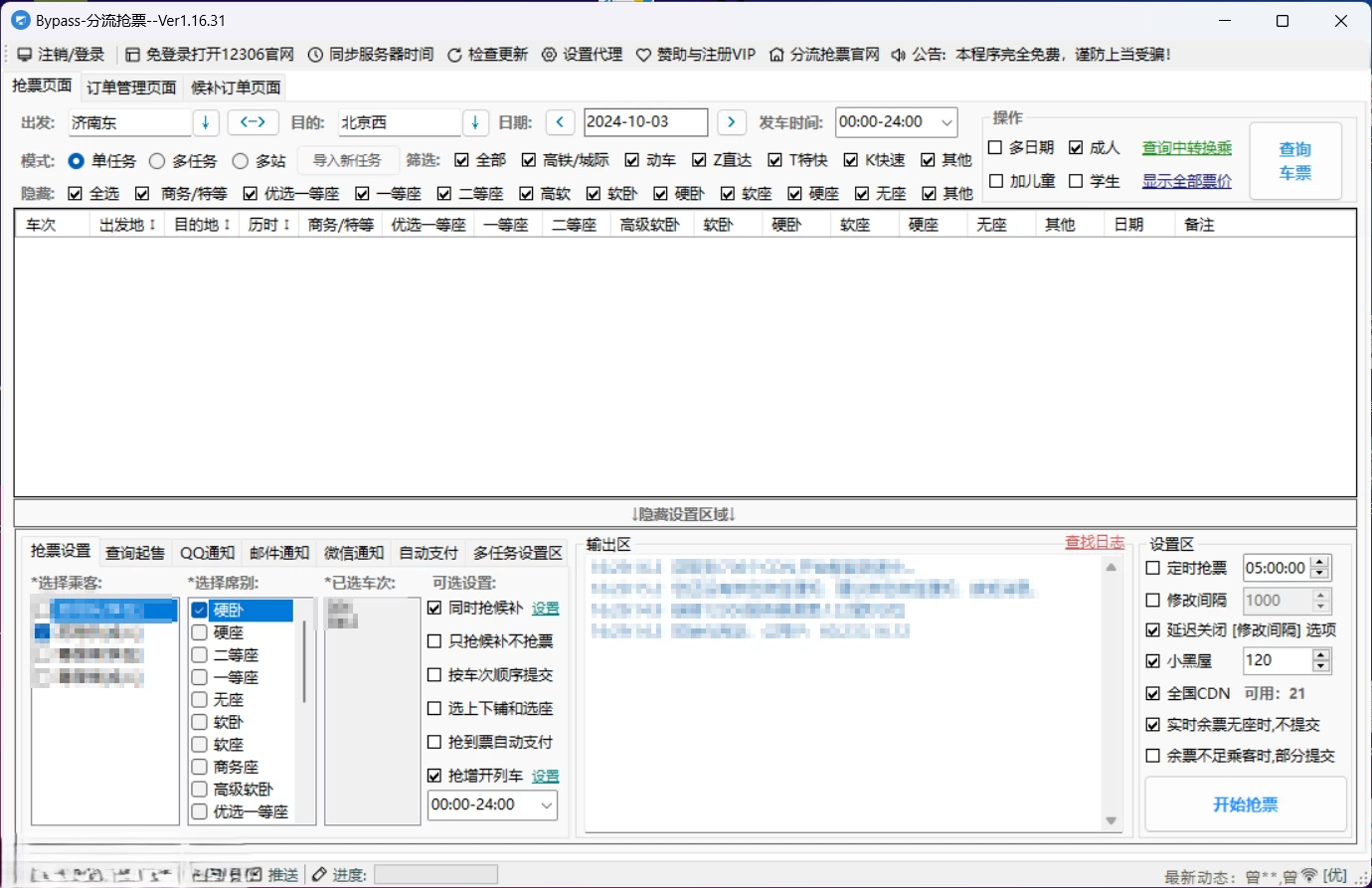
Task: Open the 自动支付 tab
Action: coord(429,553)
